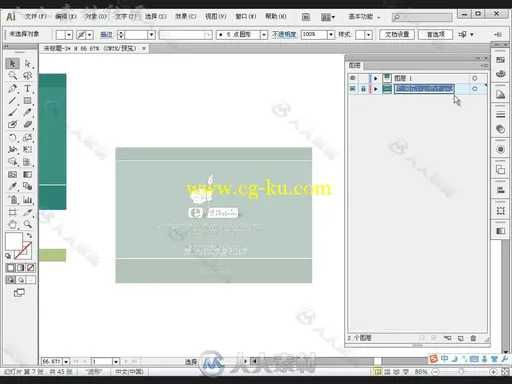Select the Line Segment tool
Viewport: 512px width, 384px height.
[12, 101]
